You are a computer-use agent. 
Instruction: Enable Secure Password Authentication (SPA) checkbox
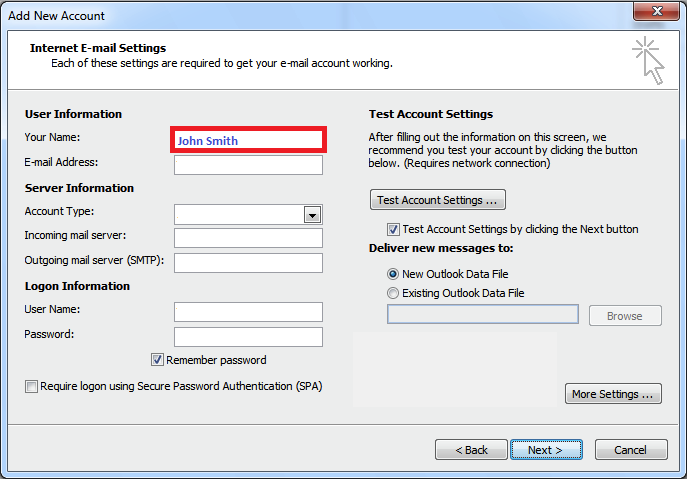(31, 386)
